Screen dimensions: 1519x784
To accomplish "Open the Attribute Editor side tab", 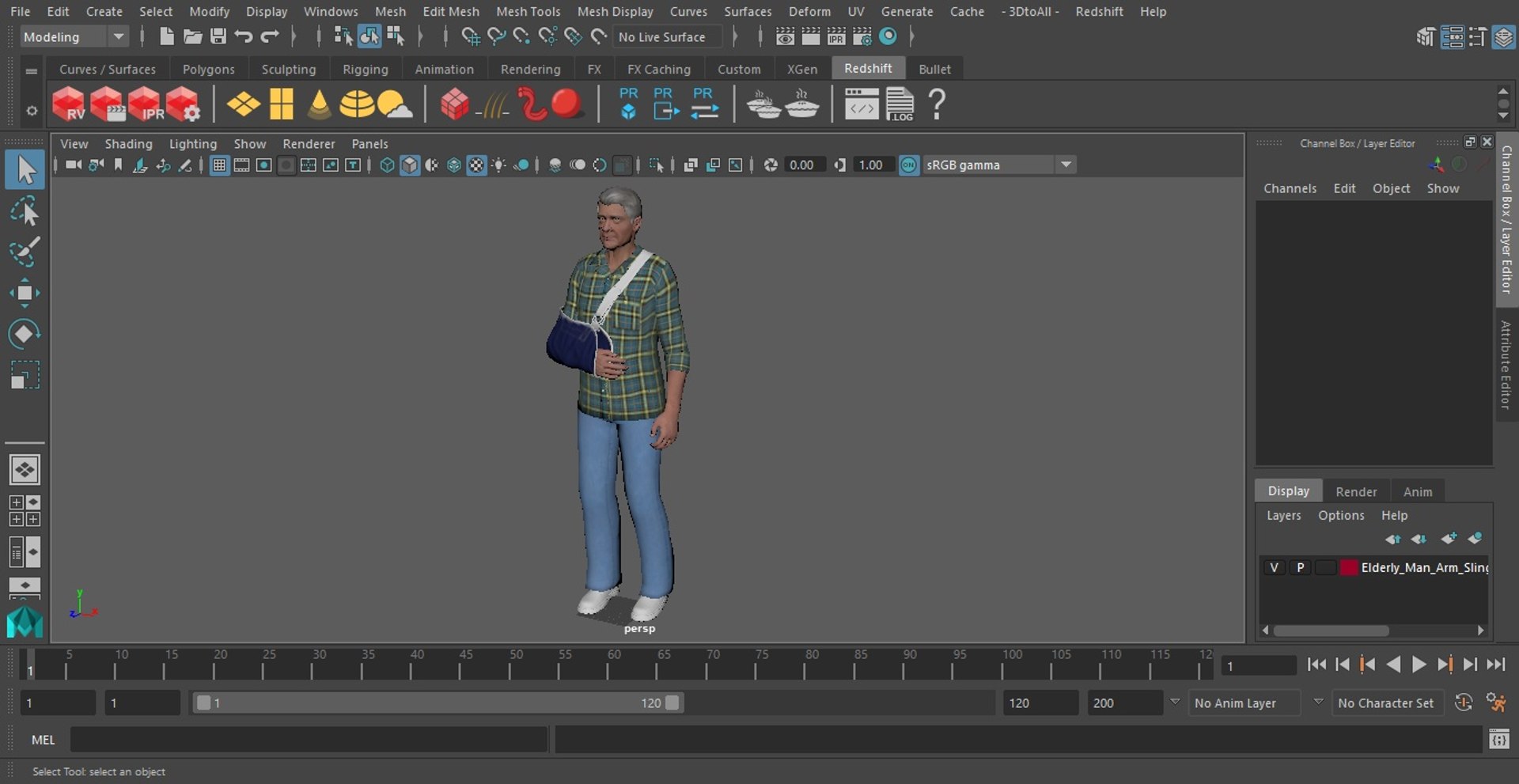I will pyautogui.click(x=1506, y=364).
